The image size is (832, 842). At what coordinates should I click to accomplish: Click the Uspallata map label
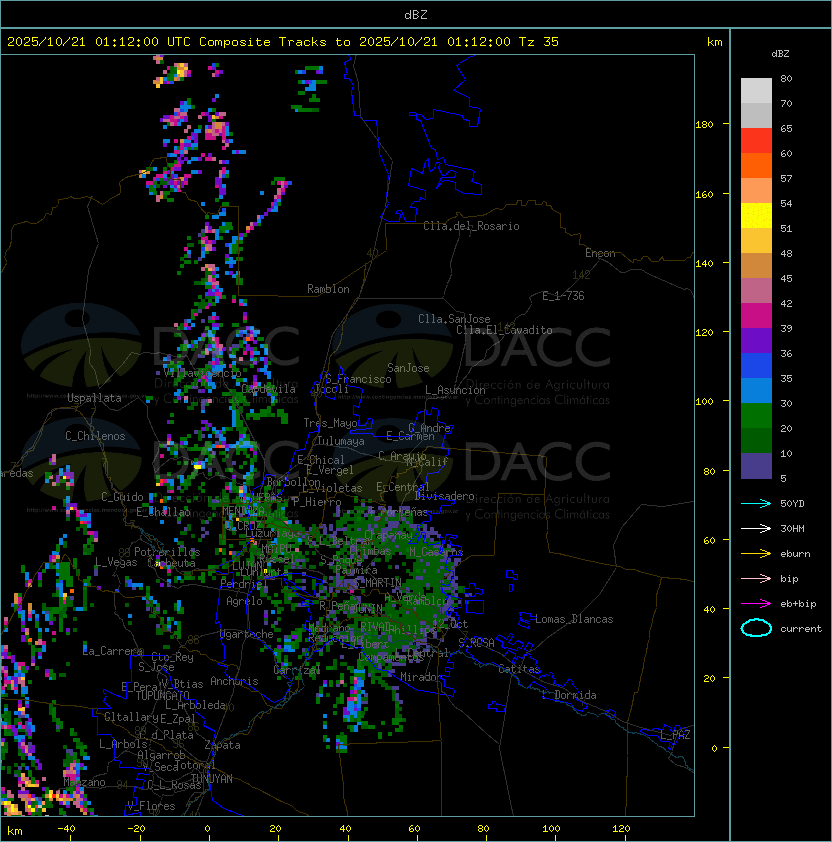94,398
